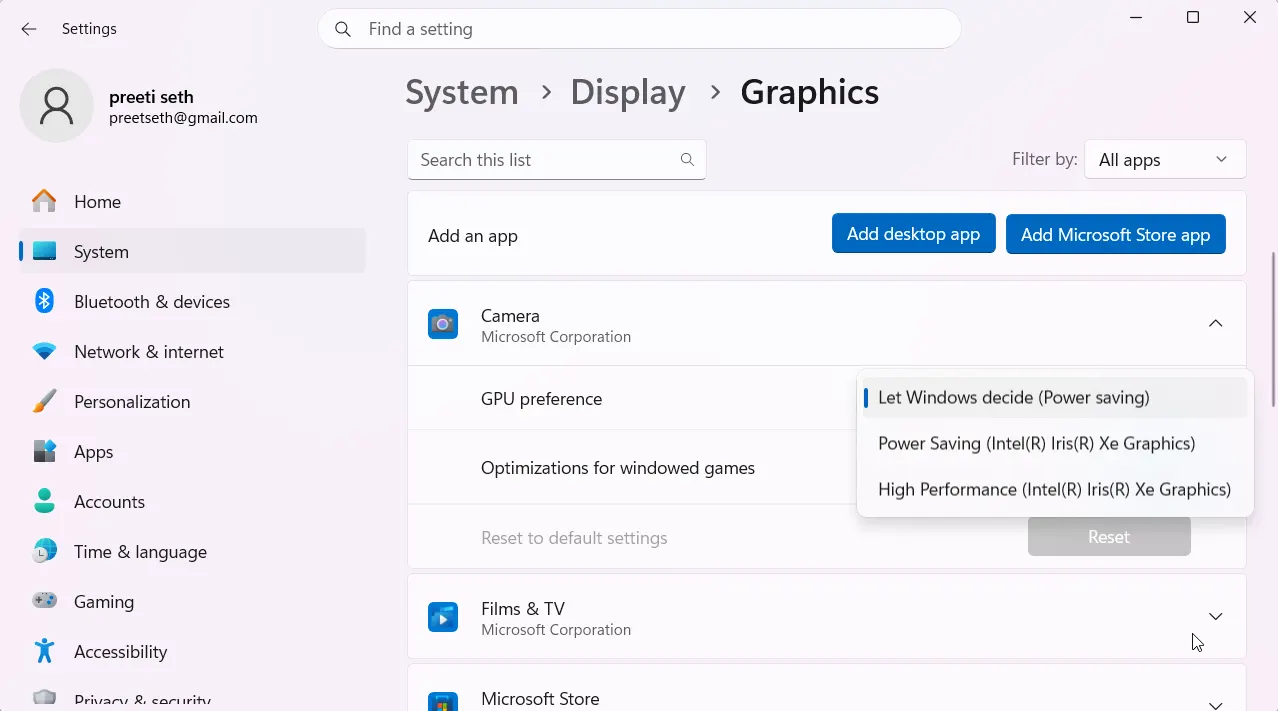Click the Reset button
Image resolution: width=1278 pixels, height=711 pixels.
[x=1109, y=537]
